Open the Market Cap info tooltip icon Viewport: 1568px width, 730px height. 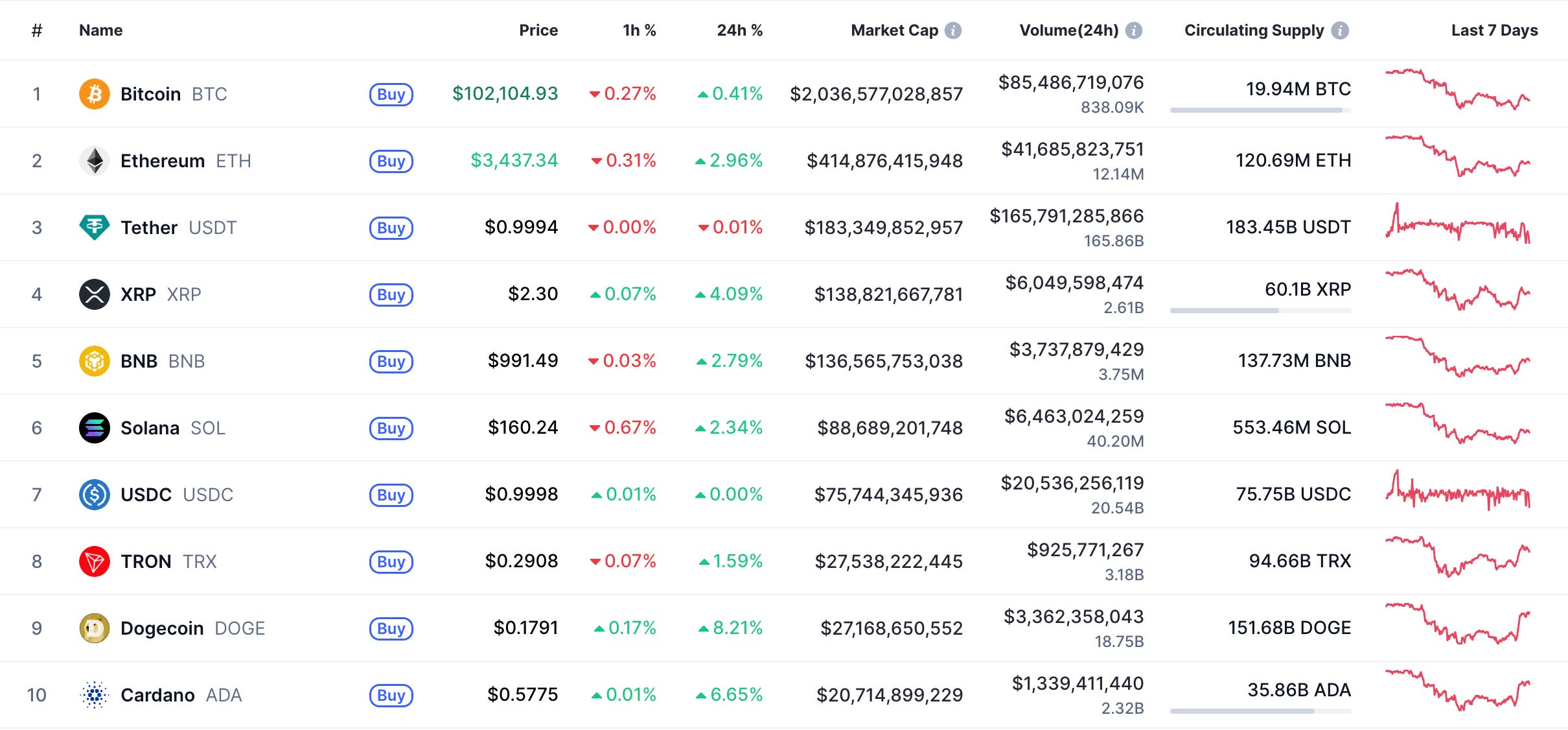point(953,30)
